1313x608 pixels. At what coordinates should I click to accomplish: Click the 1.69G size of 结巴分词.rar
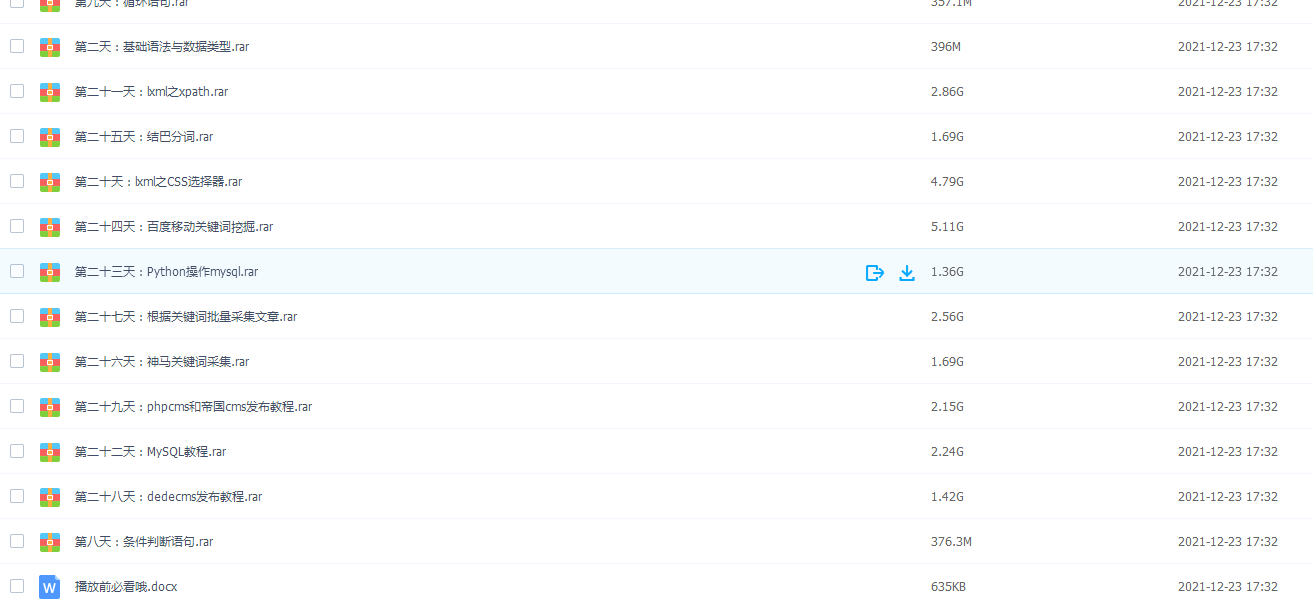coord(947,137)
